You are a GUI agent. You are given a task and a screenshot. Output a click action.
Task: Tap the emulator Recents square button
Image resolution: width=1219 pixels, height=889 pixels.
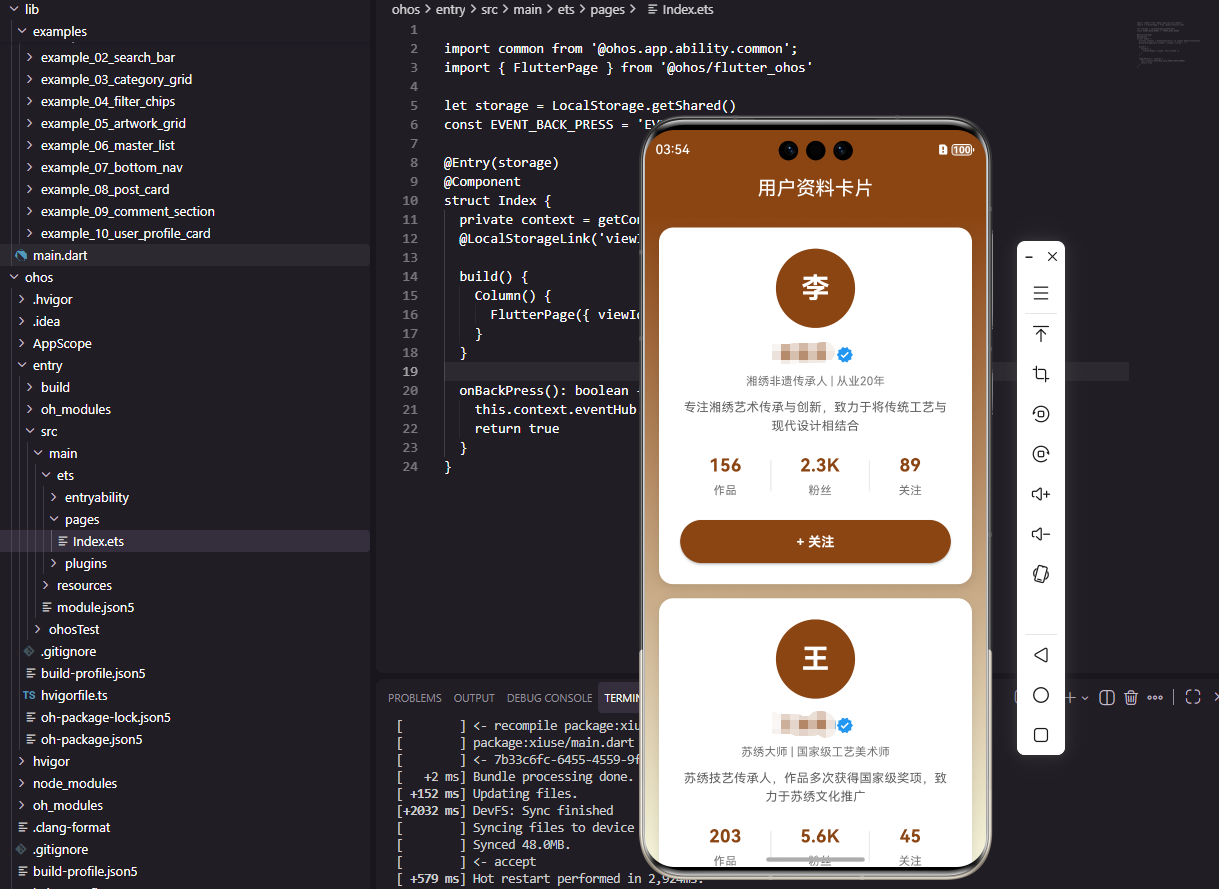click(1041, 735)
